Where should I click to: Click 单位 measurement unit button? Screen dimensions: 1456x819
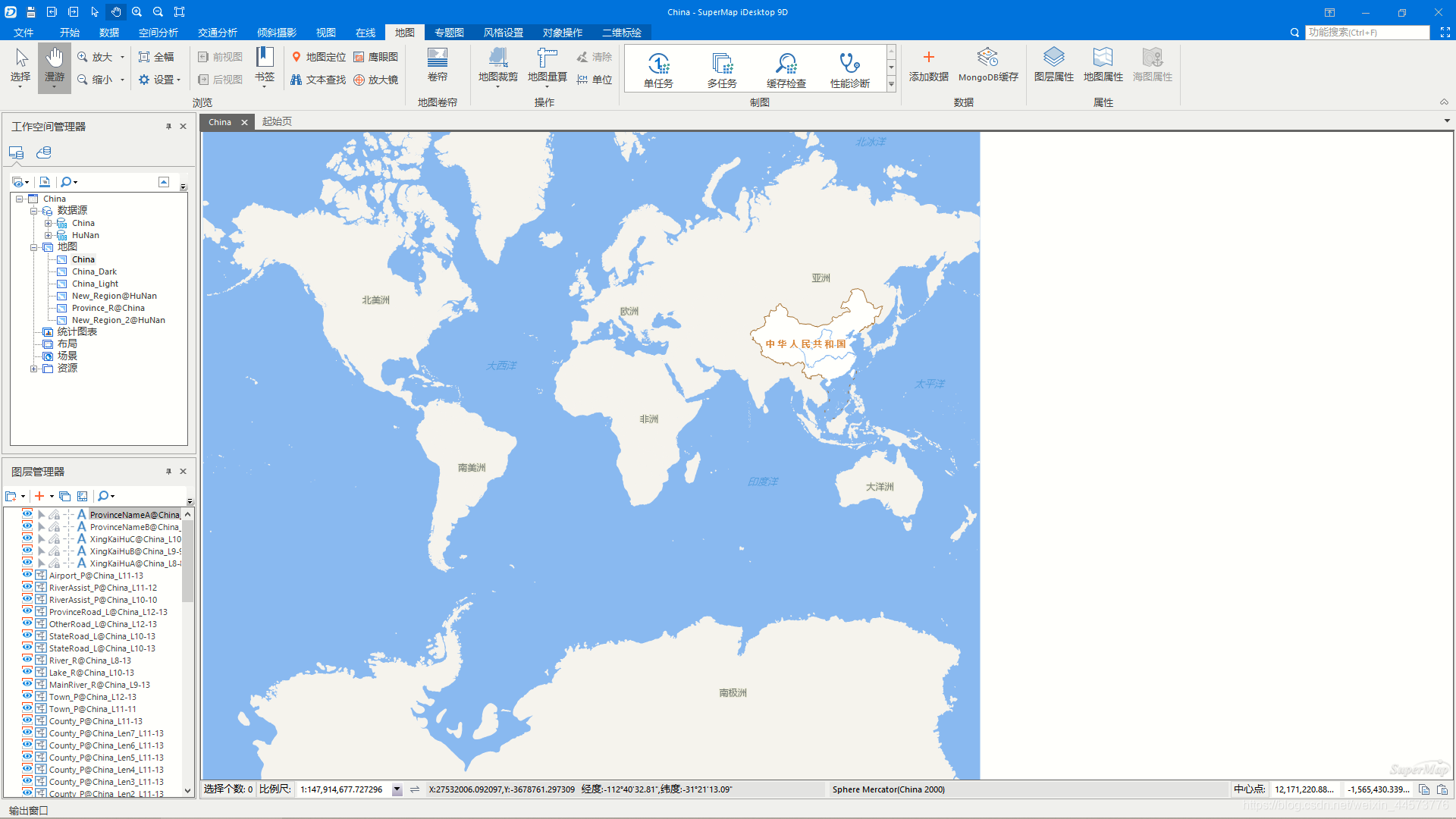point(595,80)
